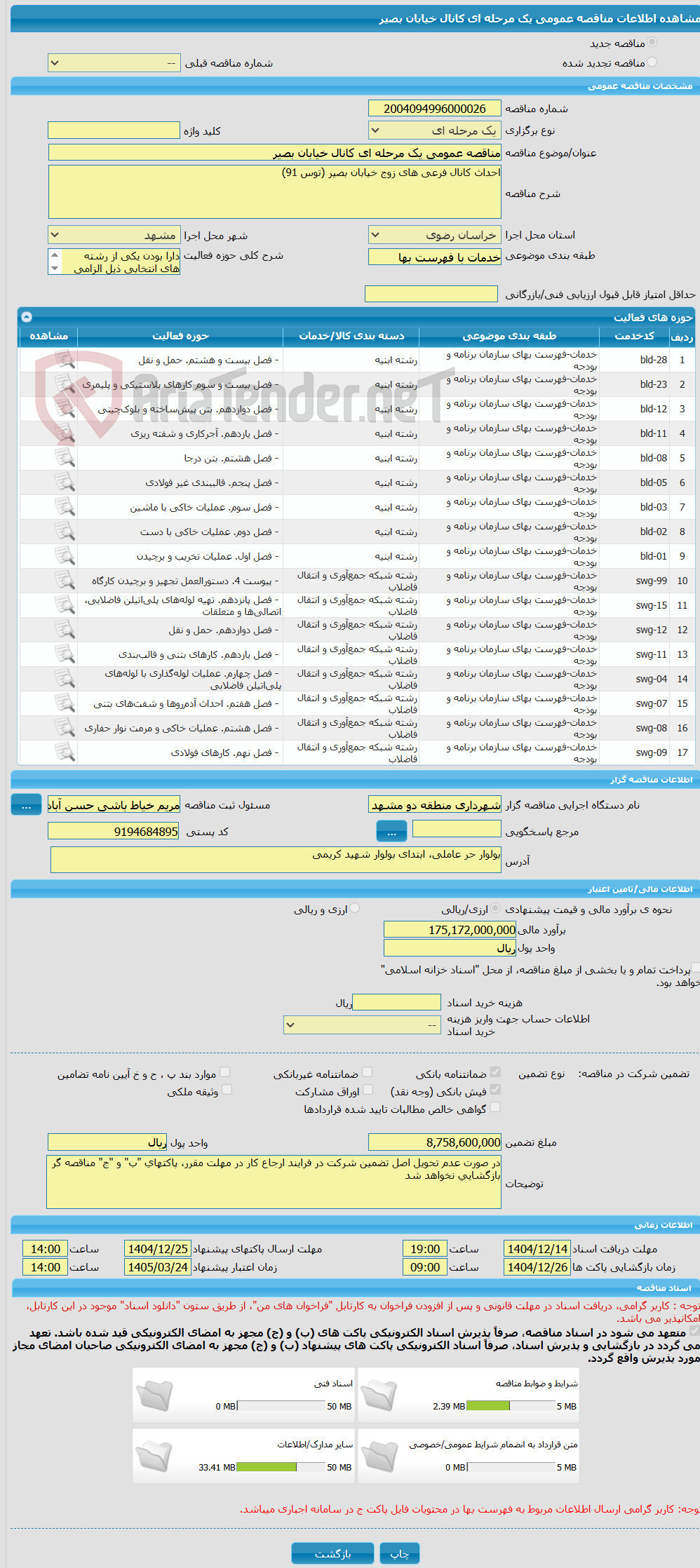
Task: Open folder متن قرارداد به انضمام شرایط
Action: [379, 1456]
